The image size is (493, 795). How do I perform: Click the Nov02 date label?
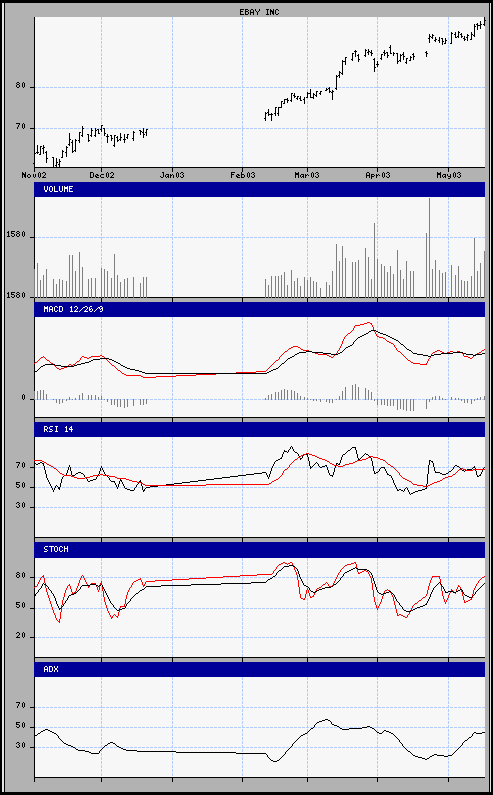click(x=34, y=175)
